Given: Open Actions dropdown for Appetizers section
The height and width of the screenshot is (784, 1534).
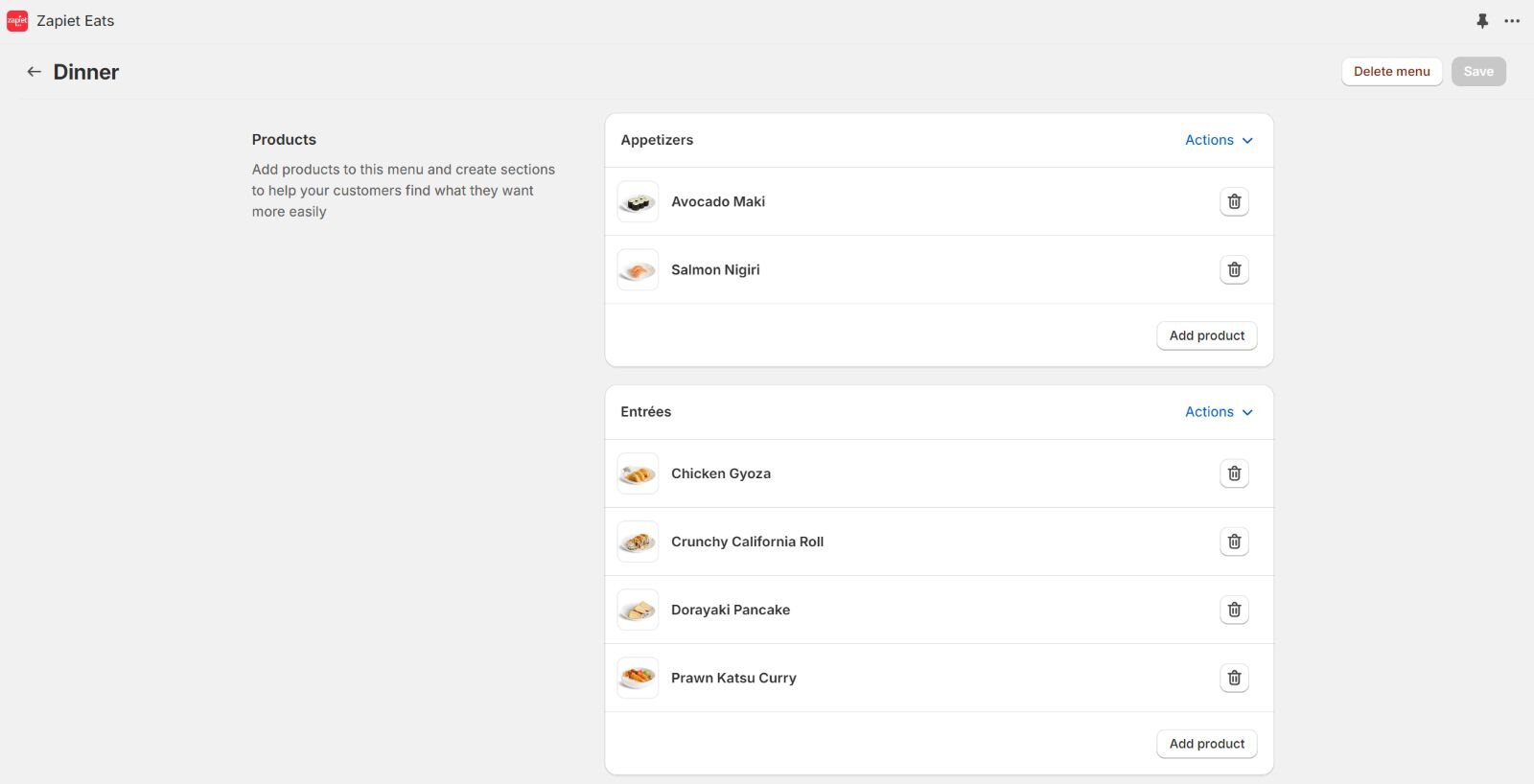Looking at the screenshot, I should [1219, 140].
